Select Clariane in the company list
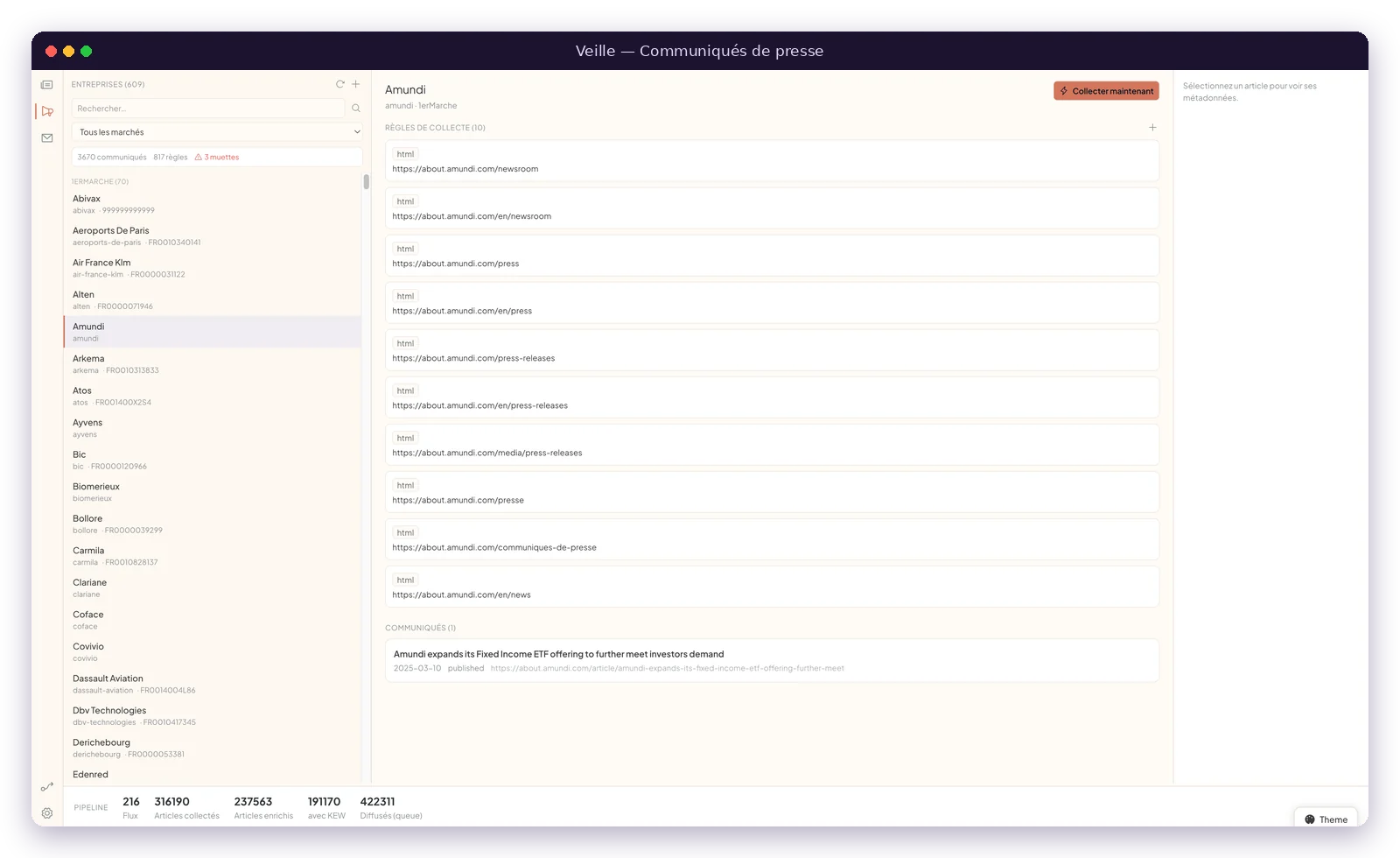This screenshot has height=858, width=1400. click(x=213, y=588)
